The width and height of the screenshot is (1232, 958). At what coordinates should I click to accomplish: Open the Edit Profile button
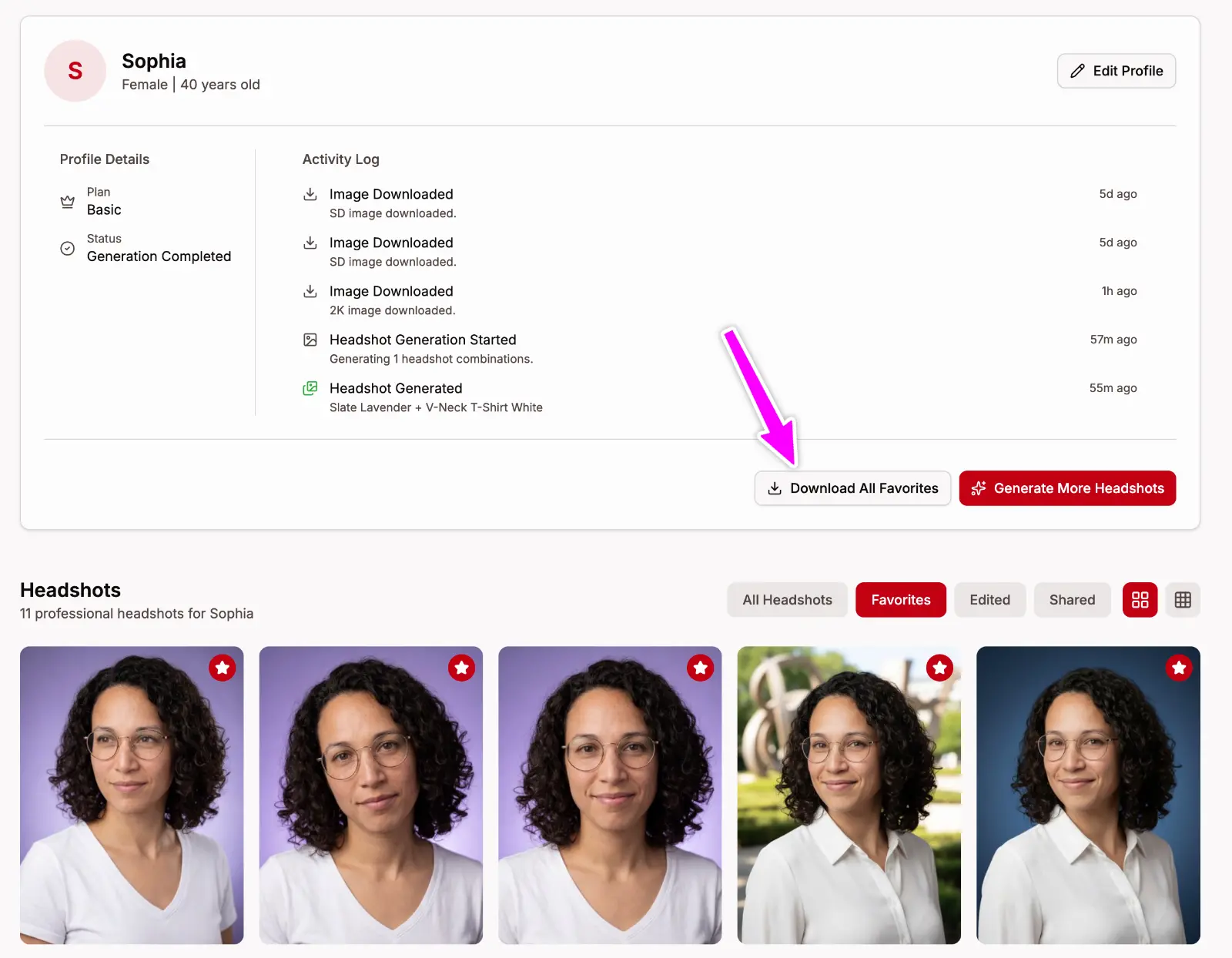click(x=1116, y=71)
